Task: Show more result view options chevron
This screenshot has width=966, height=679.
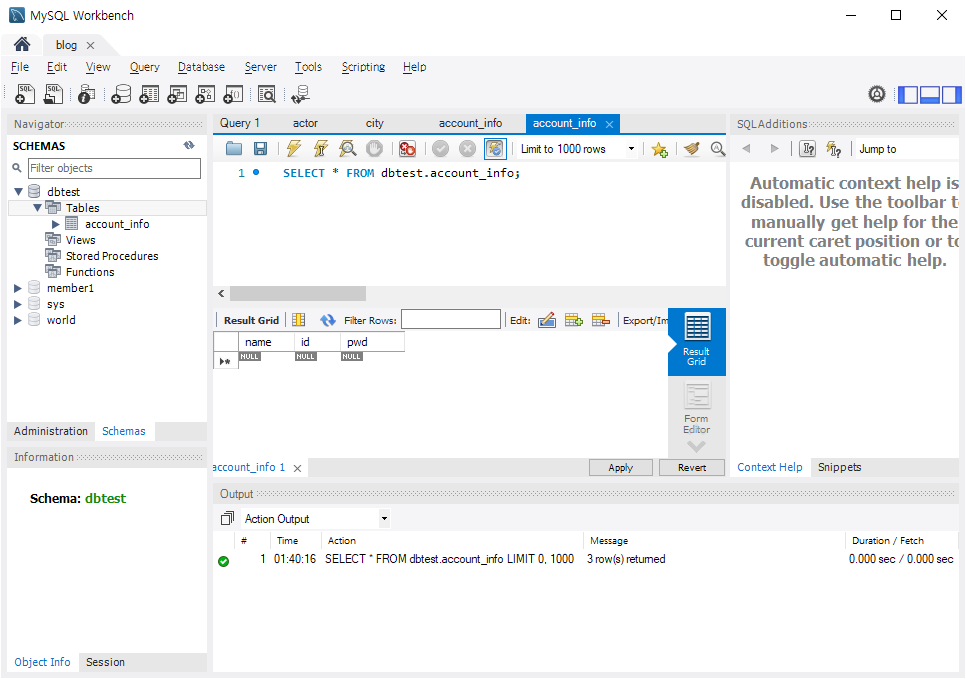Action: pos(697,446)
